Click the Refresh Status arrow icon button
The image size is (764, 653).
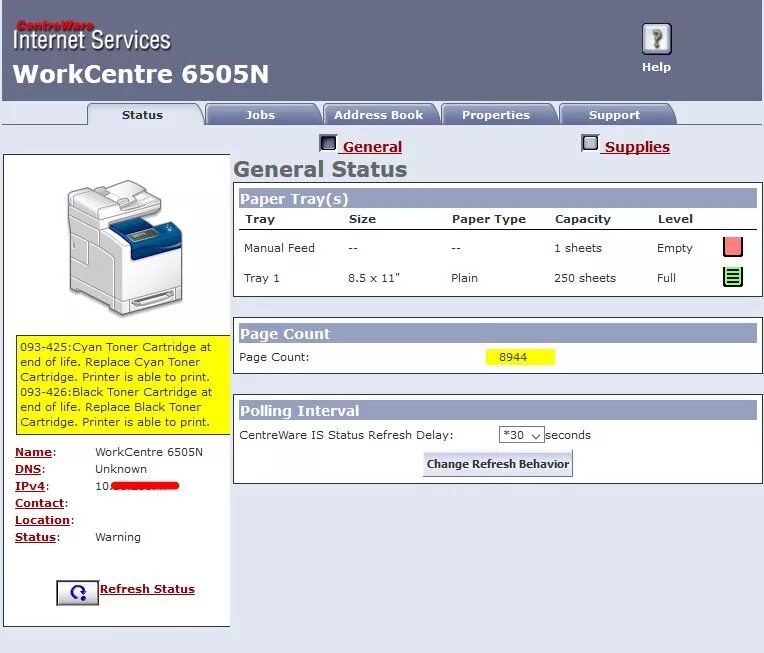tap(77, 593)
